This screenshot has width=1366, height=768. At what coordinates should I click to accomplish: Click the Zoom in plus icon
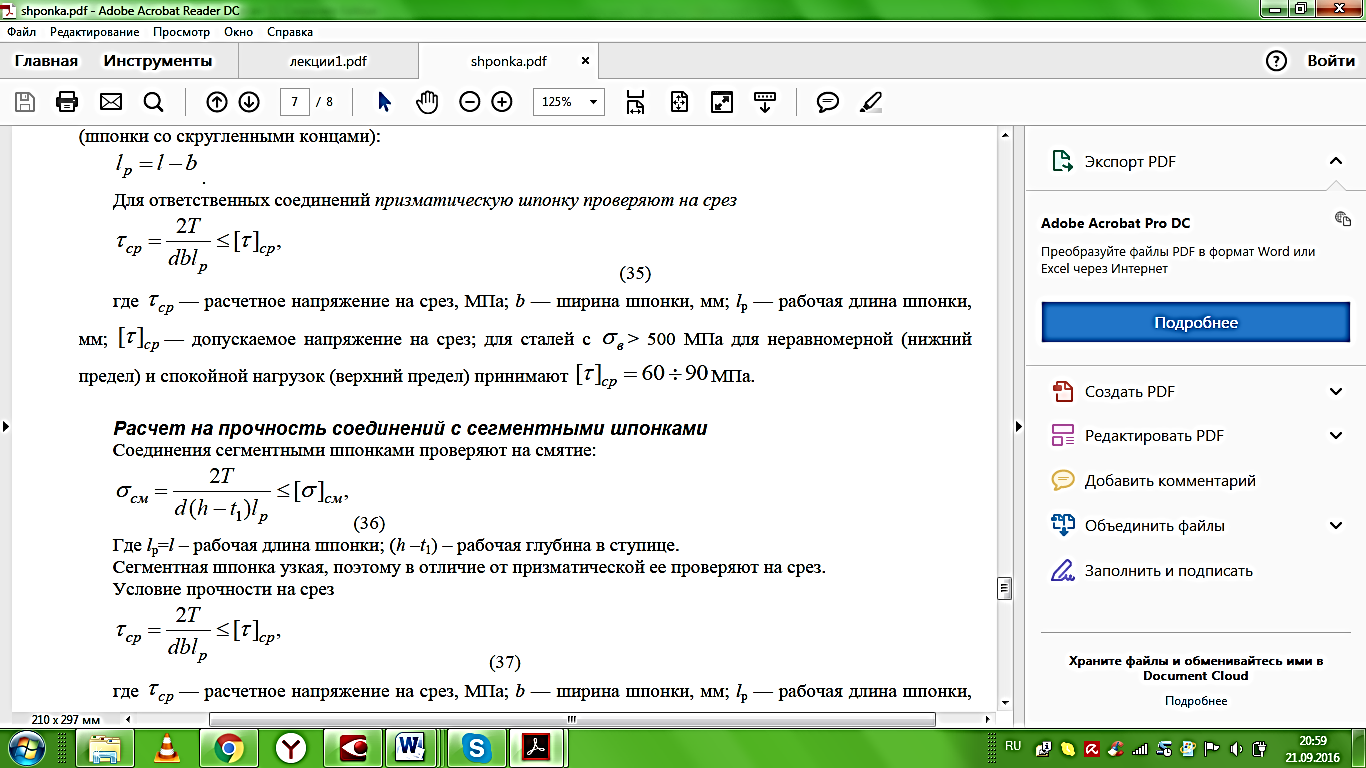coord(502,102)
